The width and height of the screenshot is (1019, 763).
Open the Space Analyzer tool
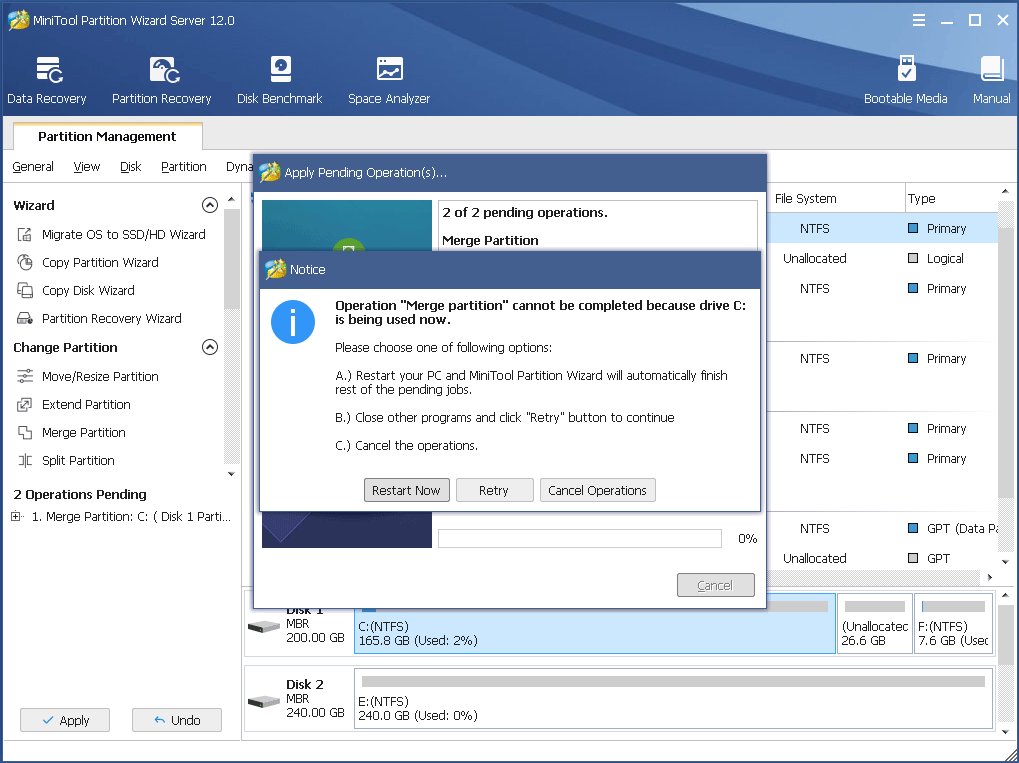click(389, 80)
